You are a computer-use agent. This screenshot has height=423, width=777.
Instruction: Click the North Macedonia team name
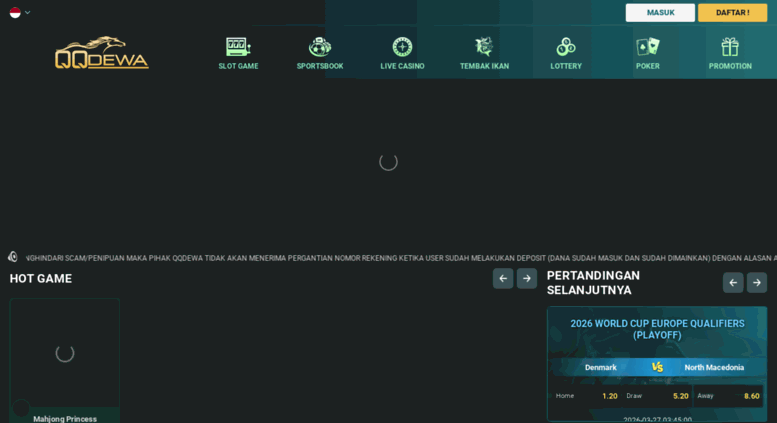(714, 367)
